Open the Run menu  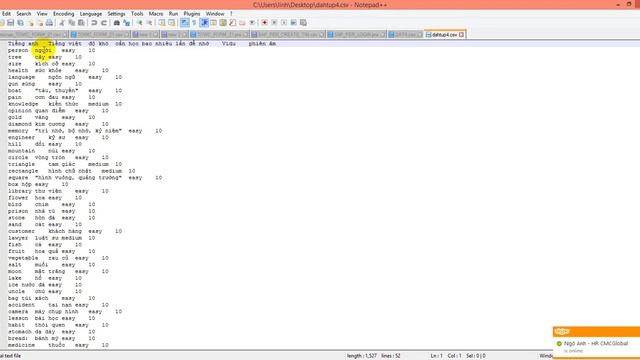173,13
